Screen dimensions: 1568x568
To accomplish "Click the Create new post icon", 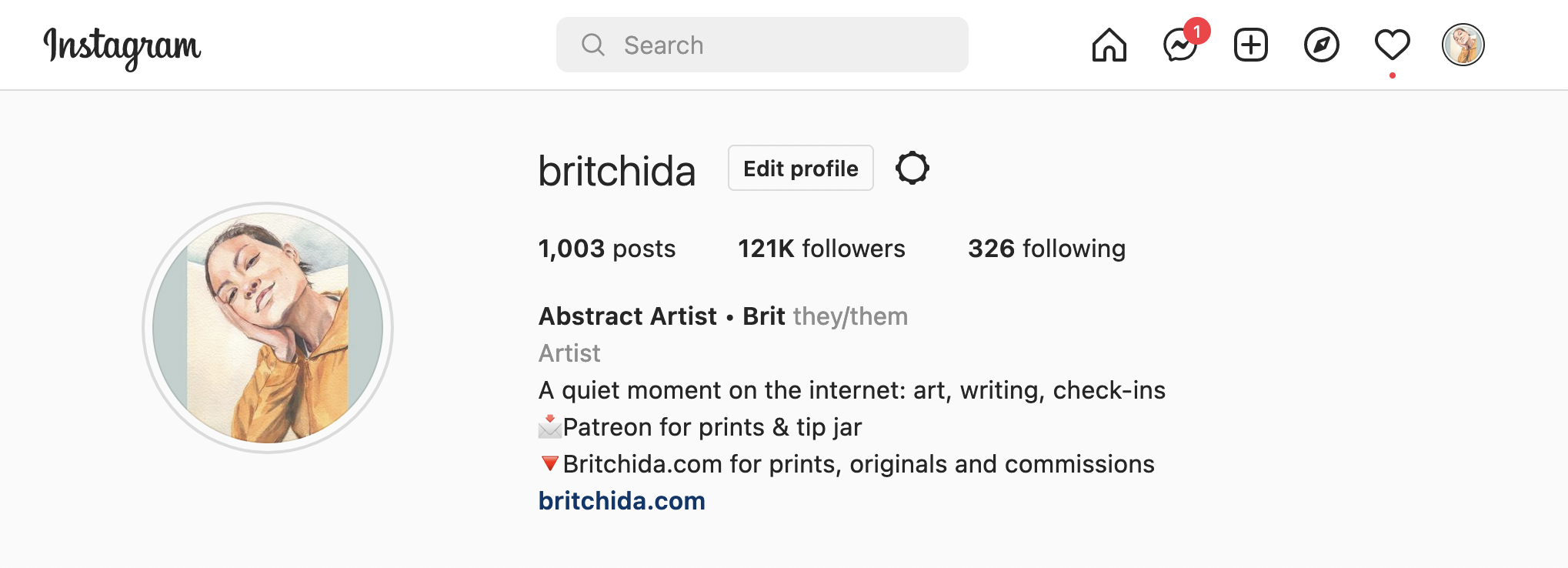I will coord(1249,45).
